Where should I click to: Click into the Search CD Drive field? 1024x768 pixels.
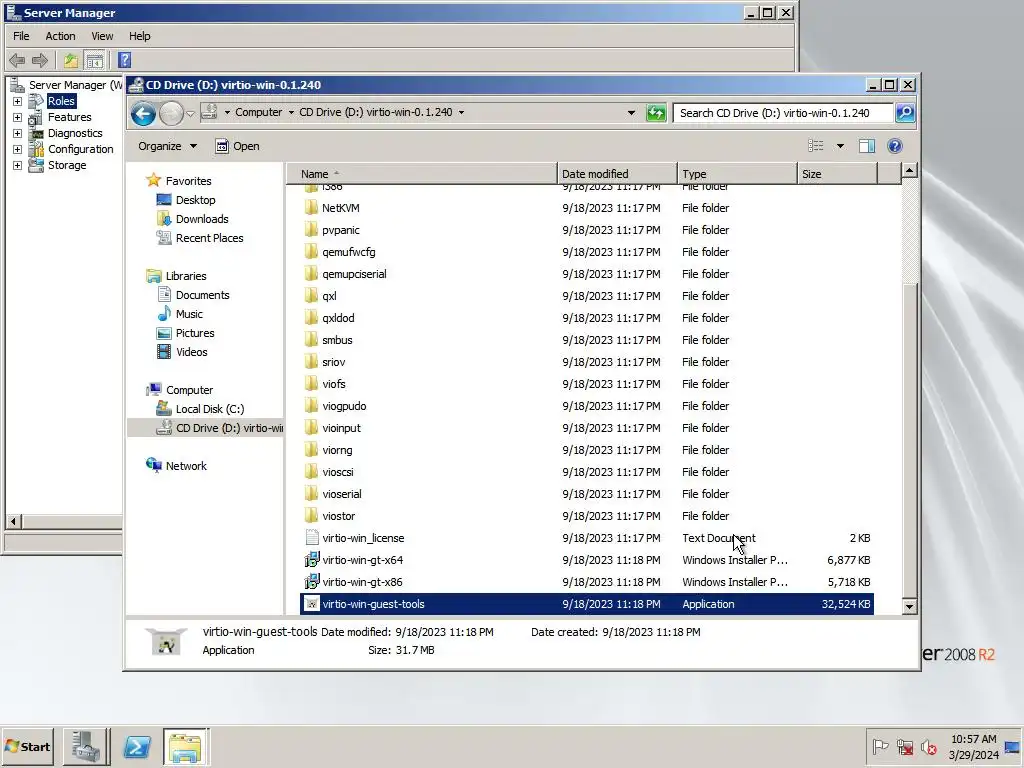[x=782, y=113]
